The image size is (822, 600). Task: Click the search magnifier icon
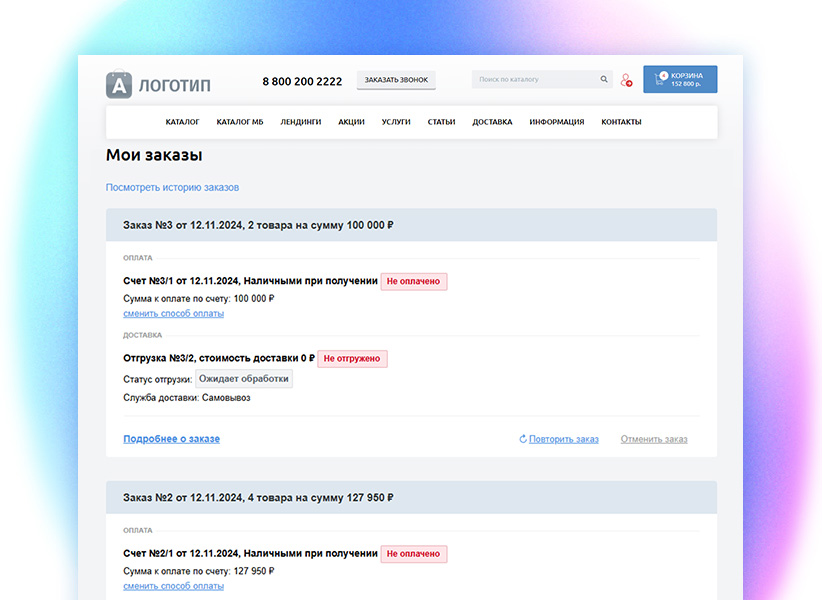pos(603,79)
